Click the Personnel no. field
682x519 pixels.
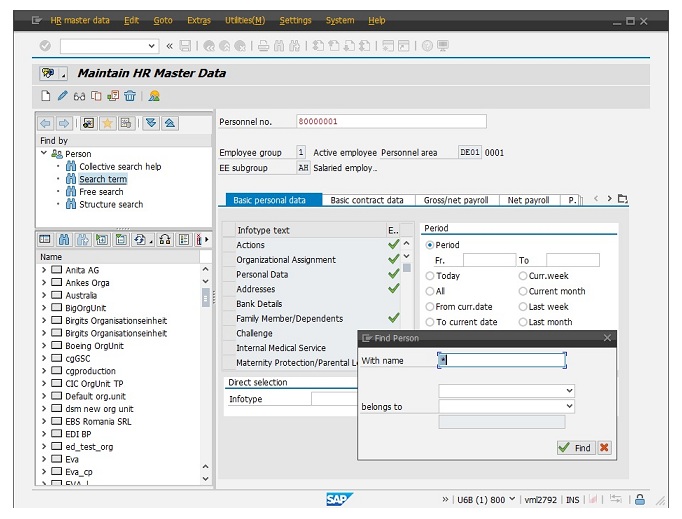pos(391,121)
